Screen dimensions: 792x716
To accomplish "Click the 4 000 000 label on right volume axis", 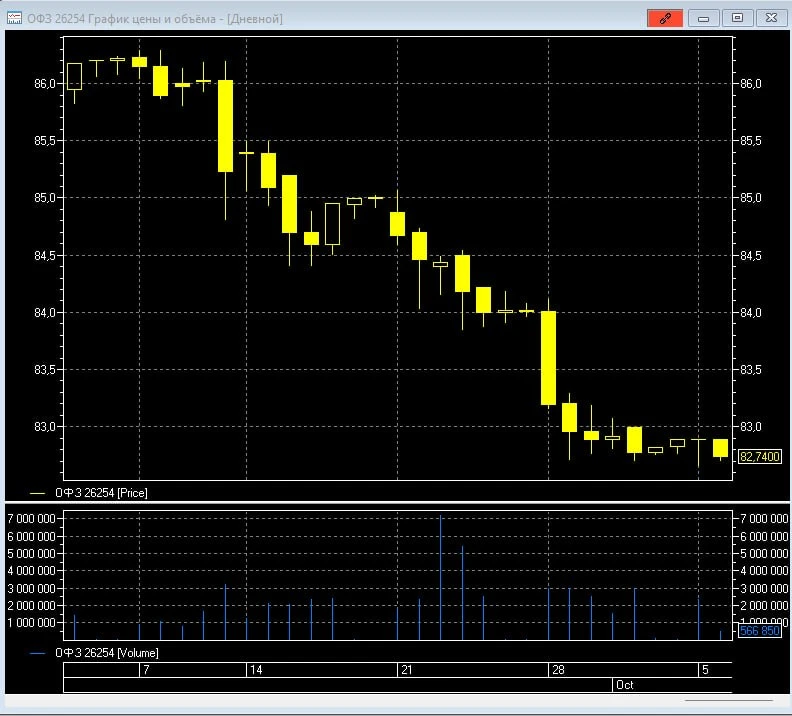I will click(x=764, y=571).
